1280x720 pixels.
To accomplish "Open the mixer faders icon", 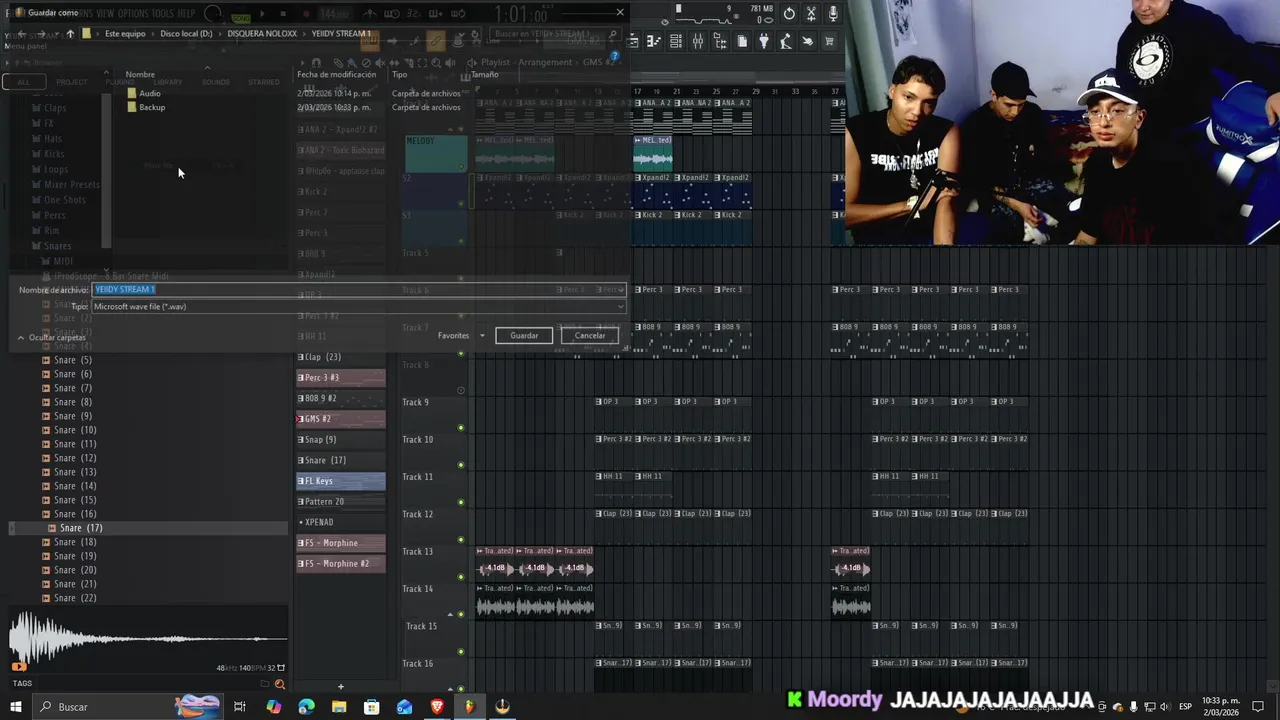I will pyautogui.click(x=698, y=41).
